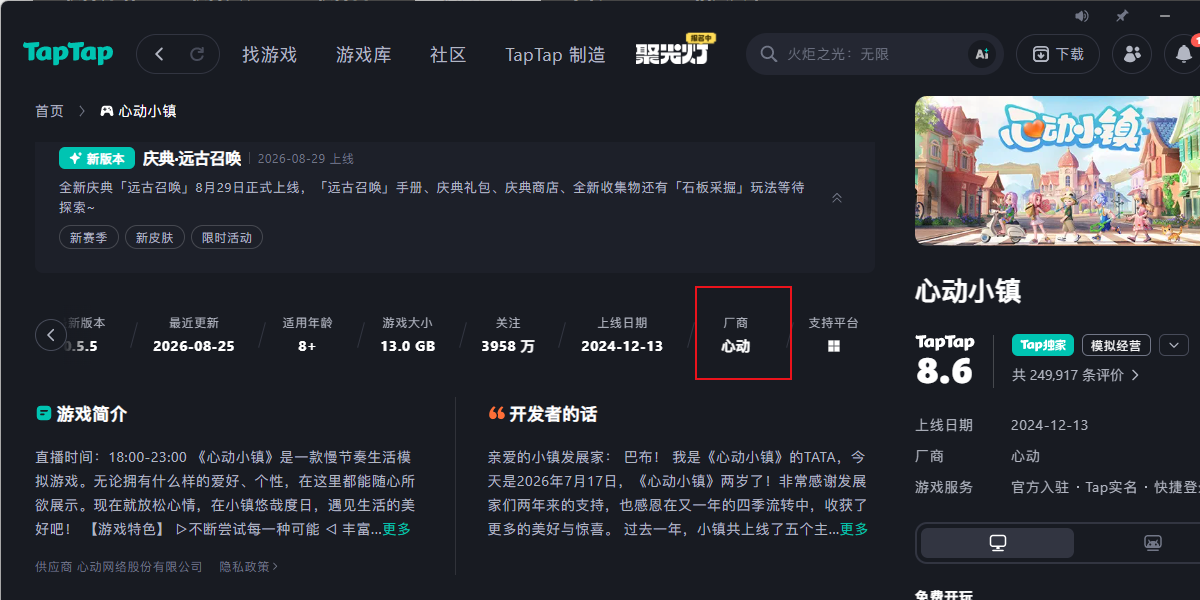Click the 8+ age rating value

click(x=307, y=346)
